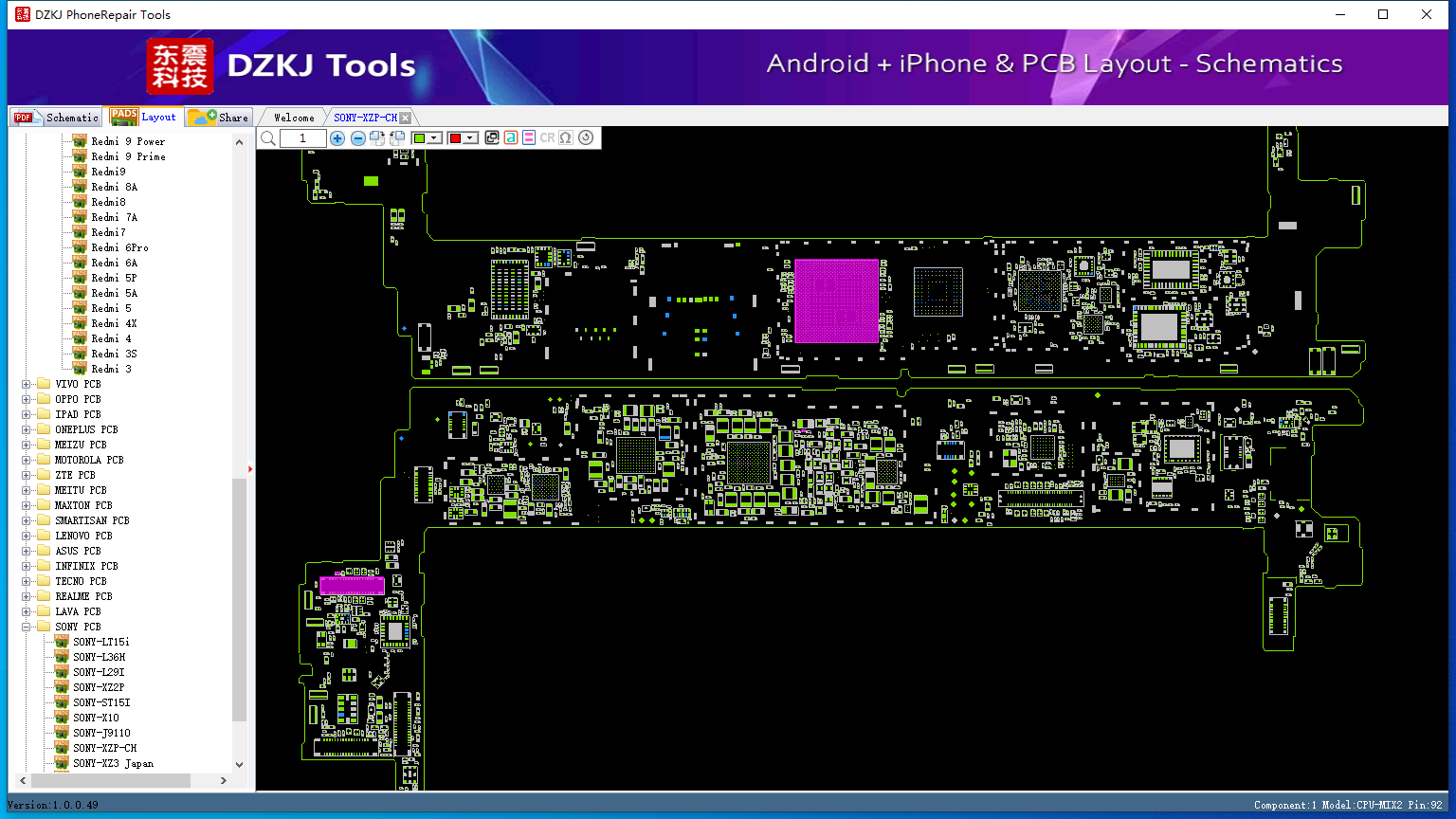Viewport: 1456px width, 819px height.
Task: Click the omega symbol icon
Action: click(x=566, y=137)
